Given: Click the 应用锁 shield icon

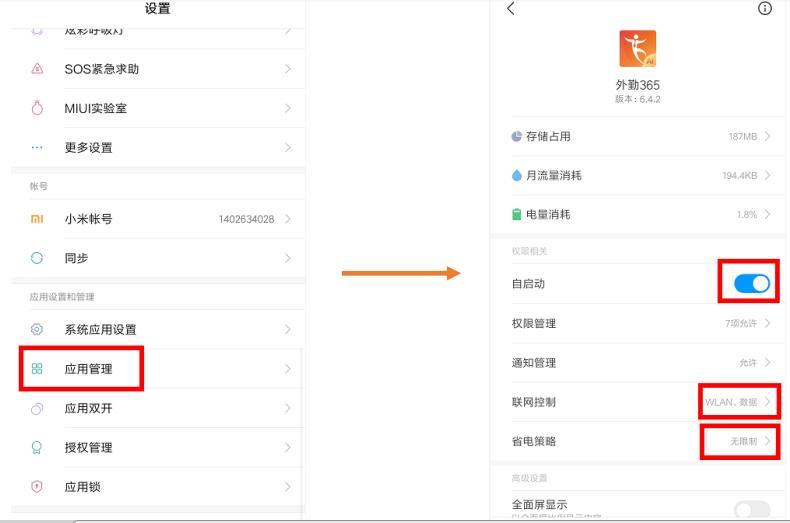Looking at the screenshot, I should pos(37,487).
